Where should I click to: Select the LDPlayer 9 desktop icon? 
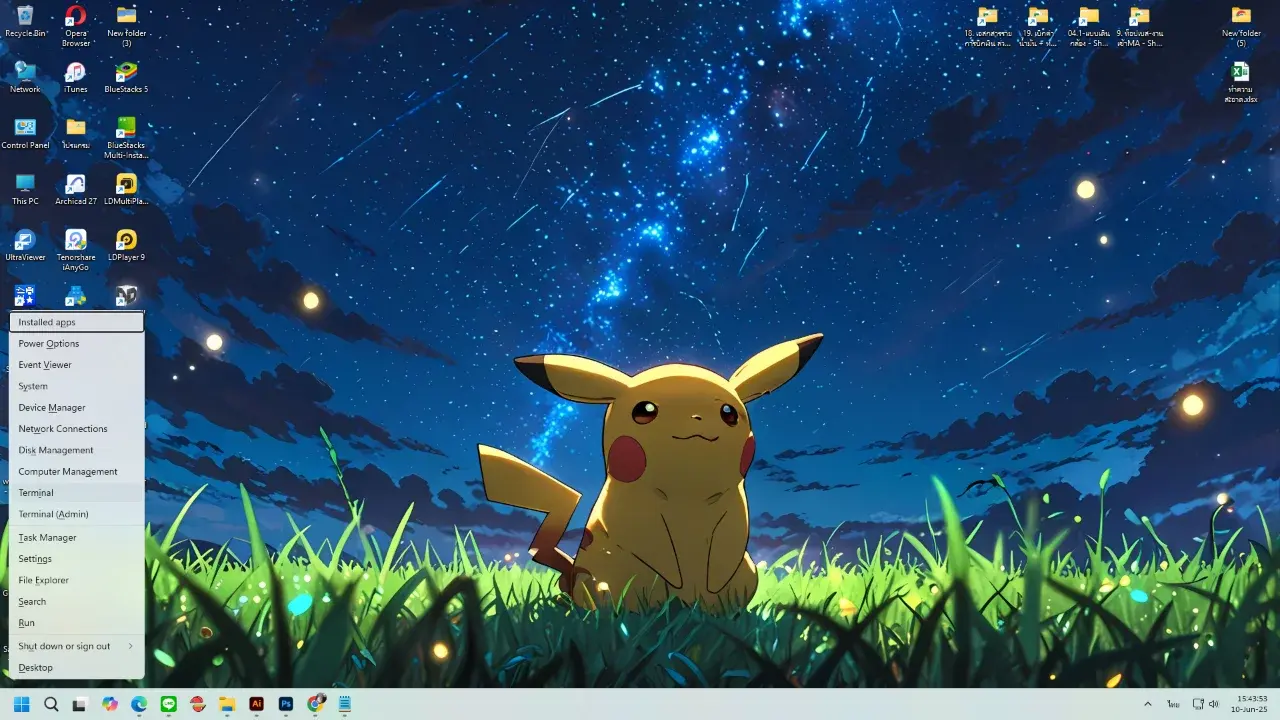[126, 246]
